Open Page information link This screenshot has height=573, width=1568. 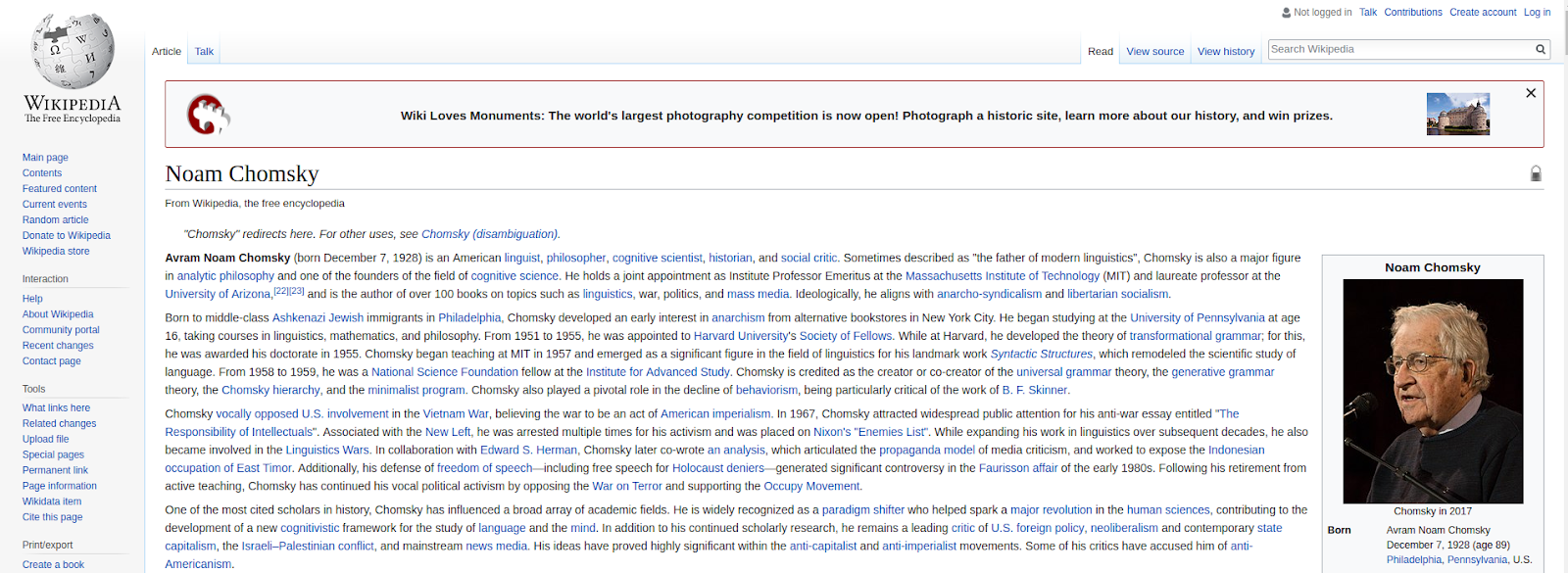(x=60, y=487)
